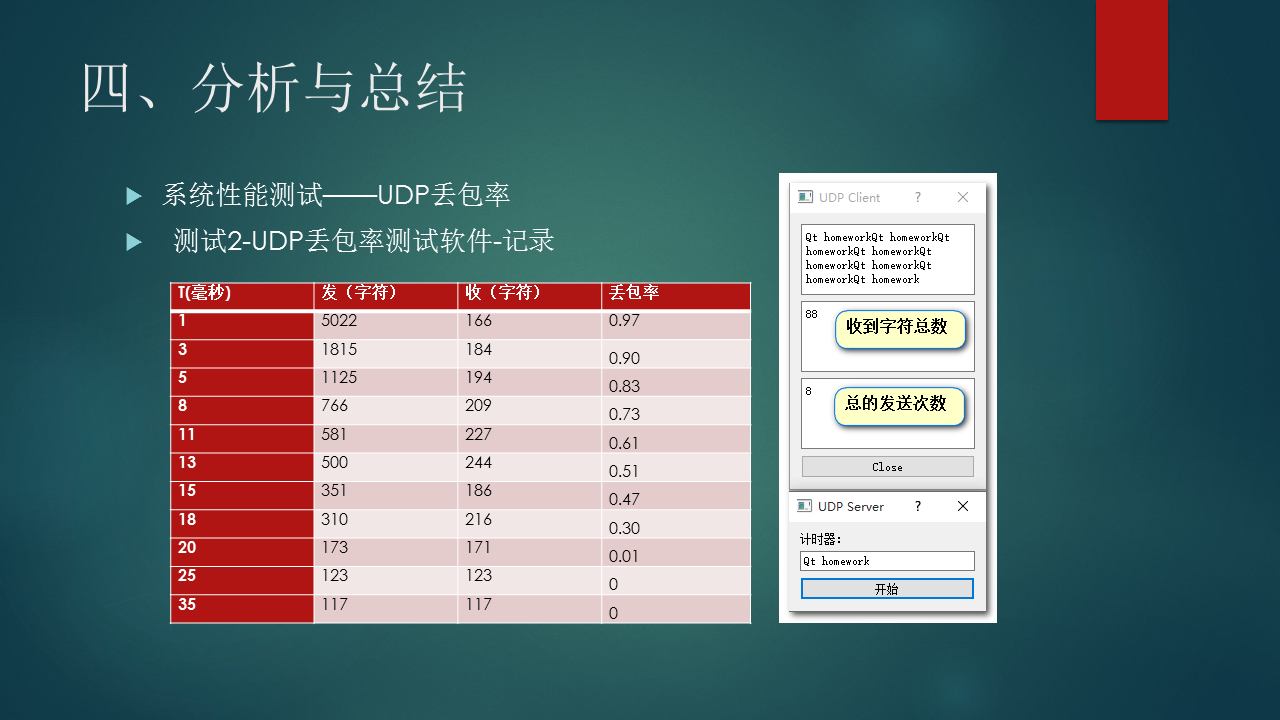Screen dimensions: 1280x720
Task: Click the T(毫秒) table header
Action: point(242,297)
